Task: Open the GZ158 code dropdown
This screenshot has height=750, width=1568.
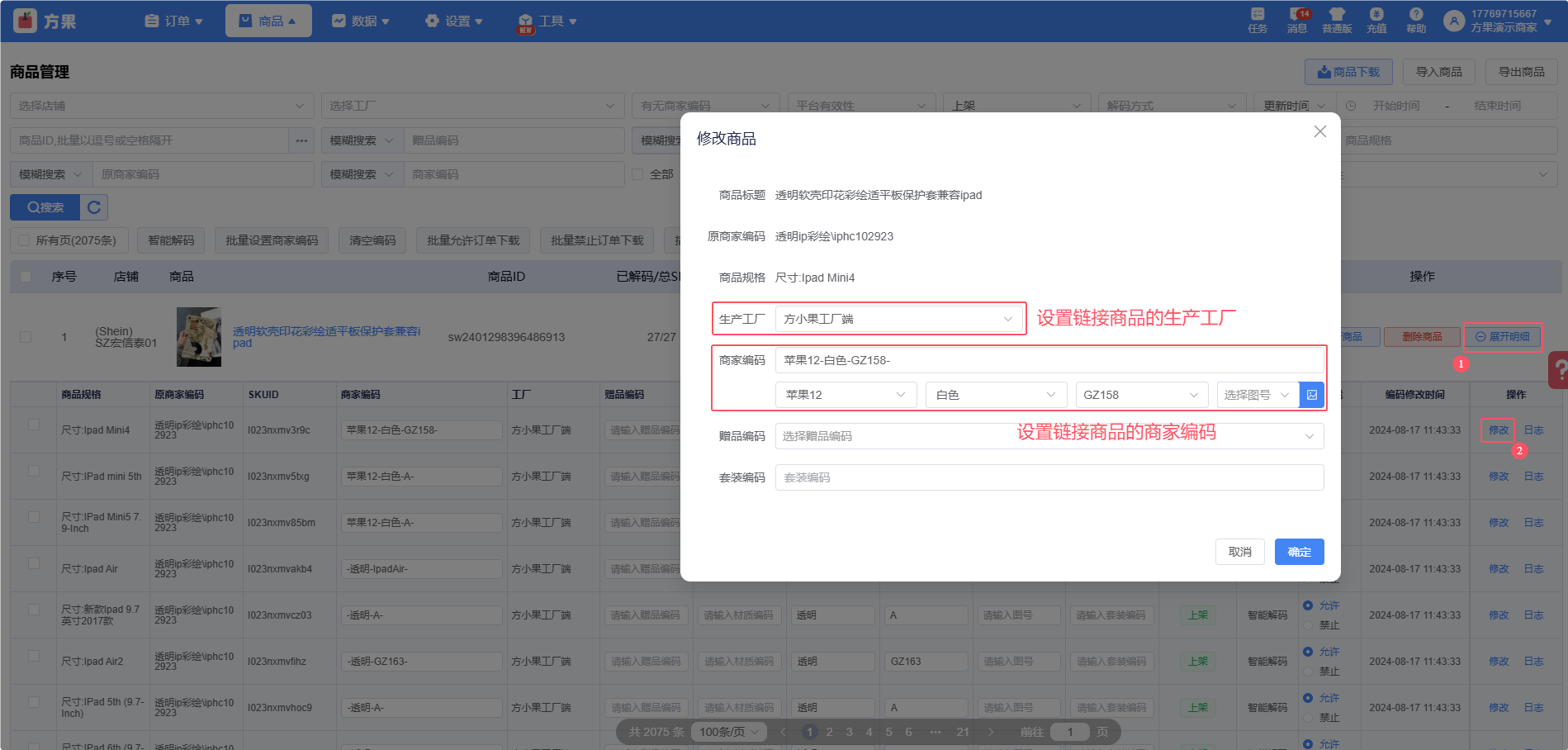Action: 1139,395
